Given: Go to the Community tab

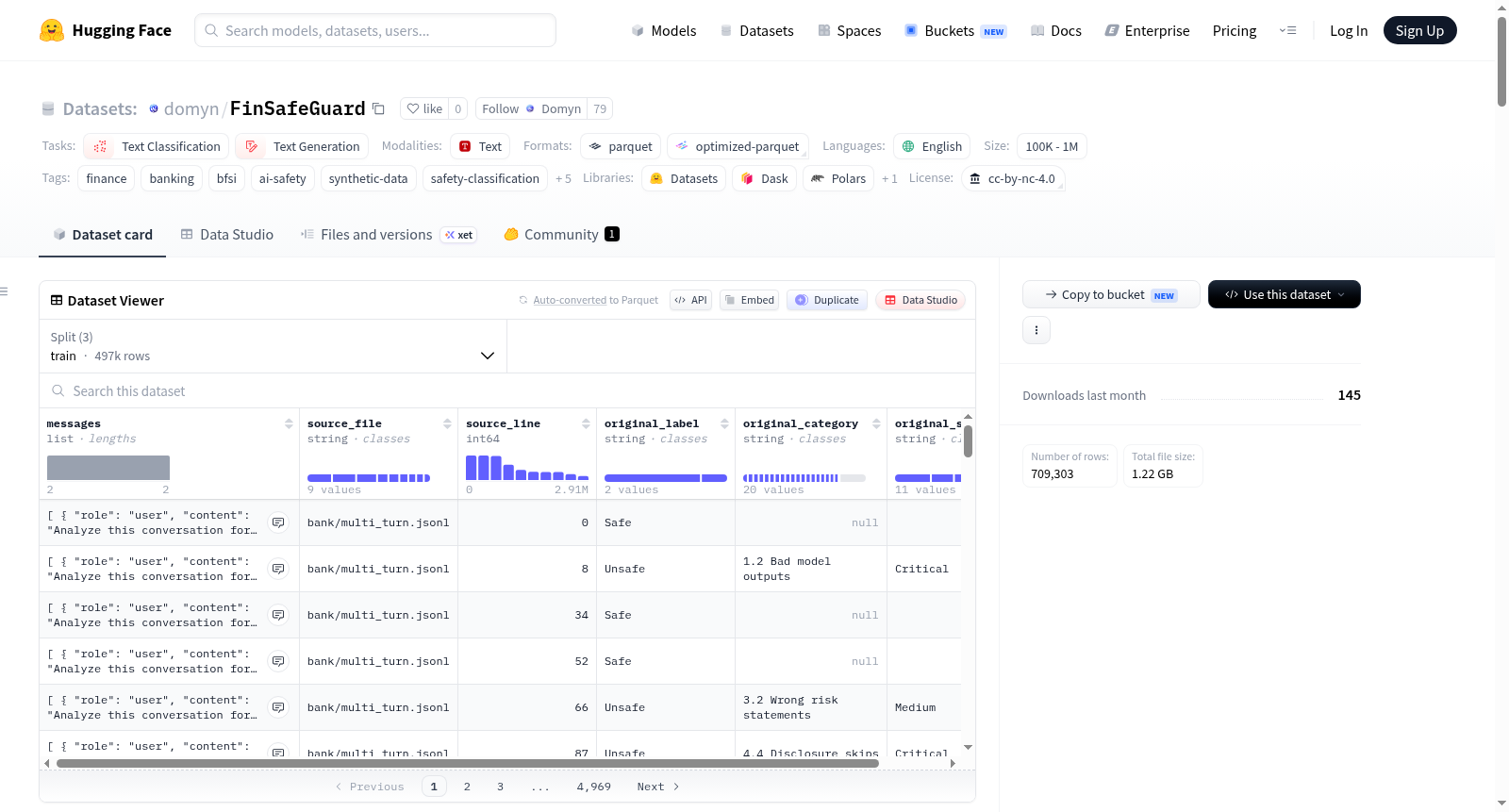Looking at the screenshot, I should pyautogui.click(x=561, y=235).
